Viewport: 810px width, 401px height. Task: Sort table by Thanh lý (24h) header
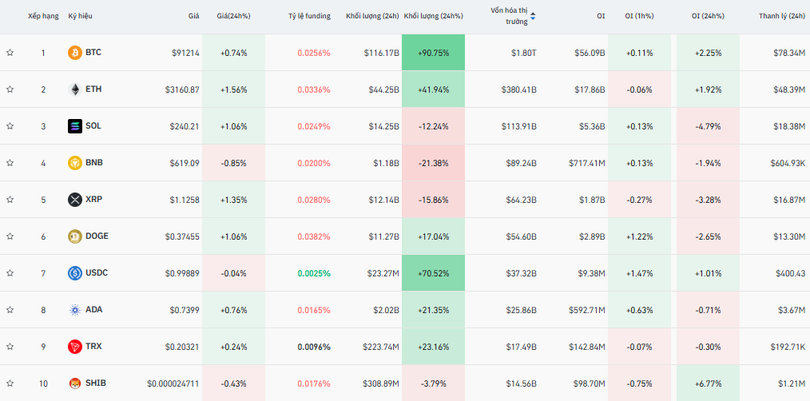click(x=782, y=16)
